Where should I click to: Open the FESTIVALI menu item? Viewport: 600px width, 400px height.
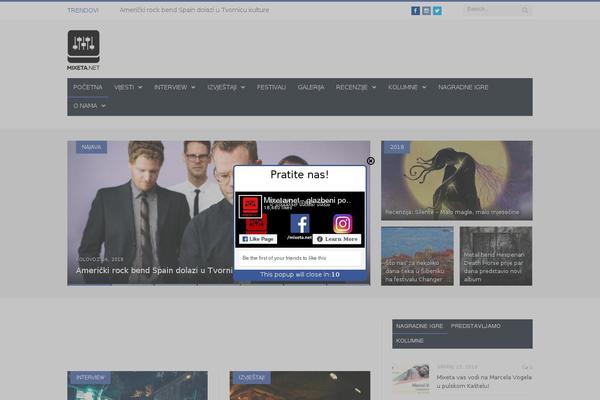[x=271, y=87]
